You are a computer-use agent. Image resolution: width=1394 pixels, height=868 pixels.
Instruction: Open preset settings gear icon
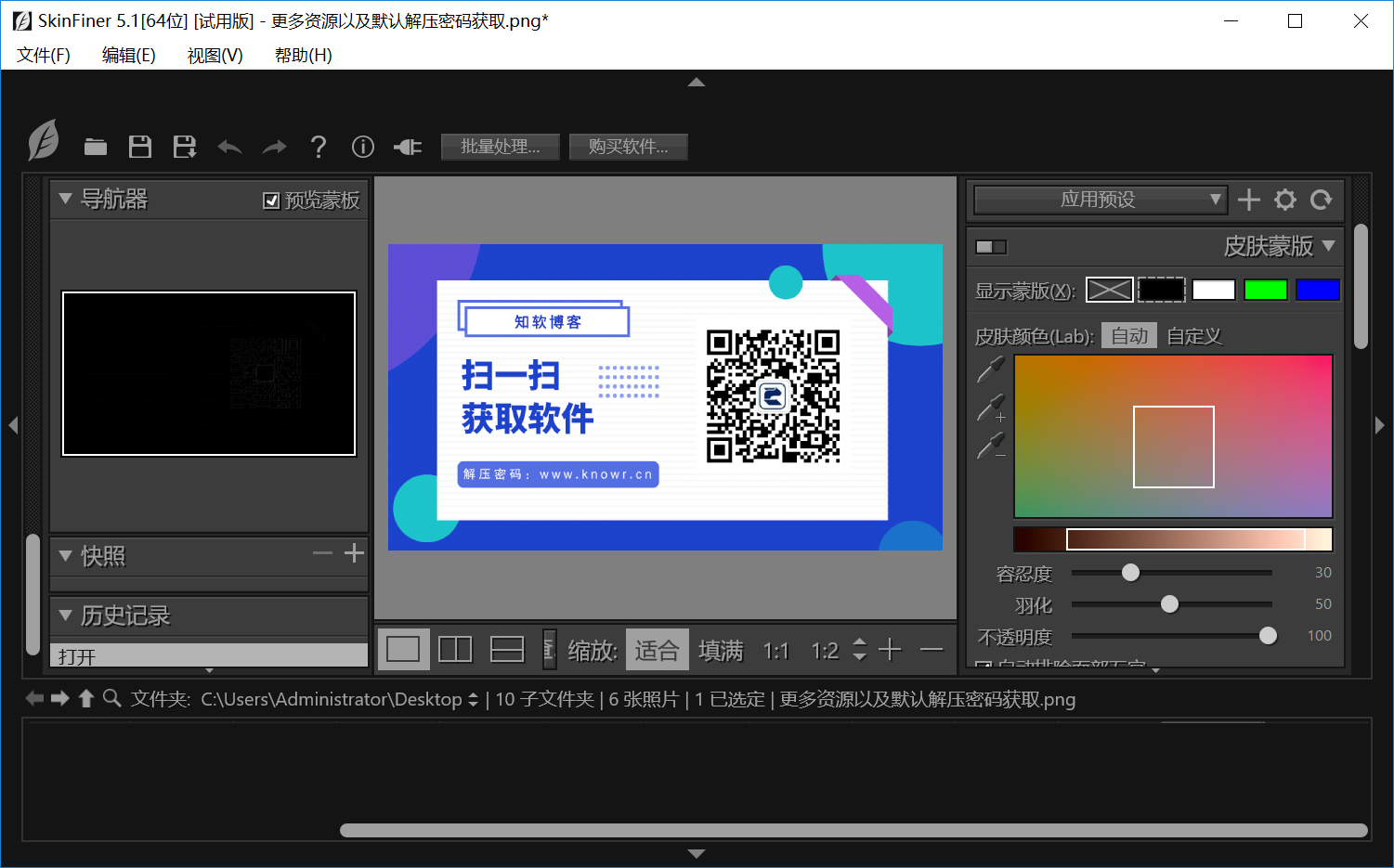pos(1285,200)
